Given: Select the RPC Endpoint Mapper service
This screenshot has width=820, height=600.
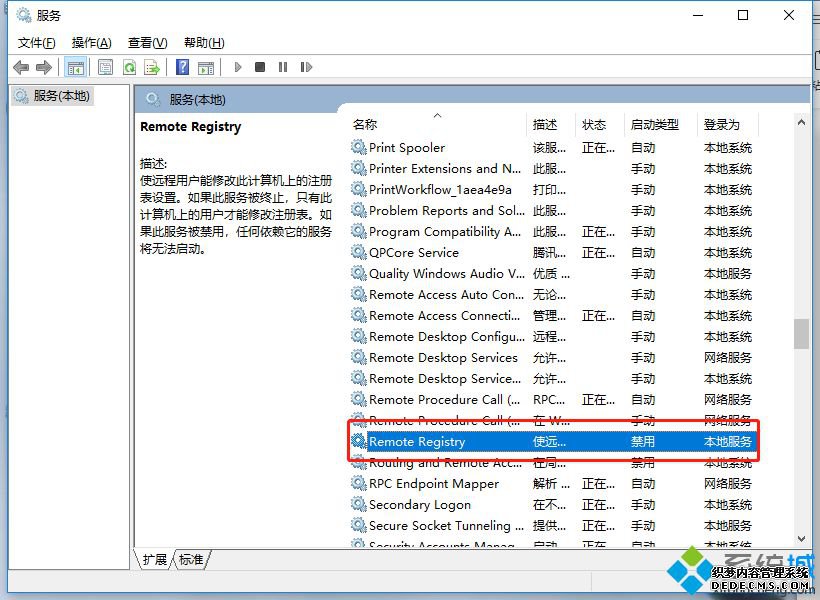Looking at the screenshot, I should coord(553,483).
